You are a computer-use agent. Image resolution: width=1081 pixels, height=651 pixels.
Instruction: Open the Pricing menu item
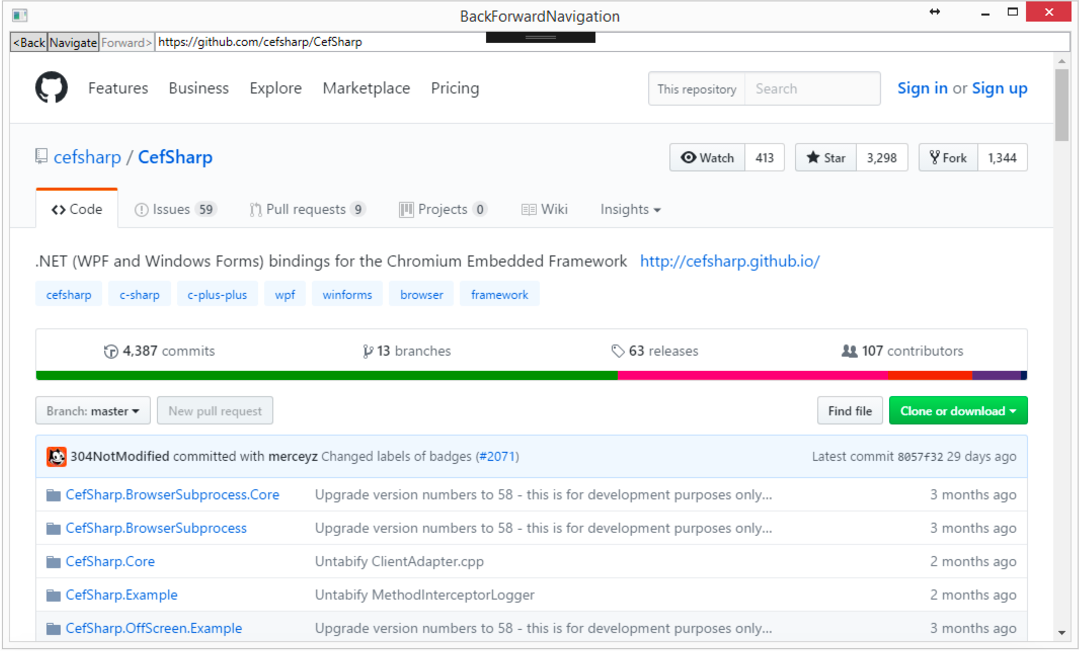tap(455, 88)
